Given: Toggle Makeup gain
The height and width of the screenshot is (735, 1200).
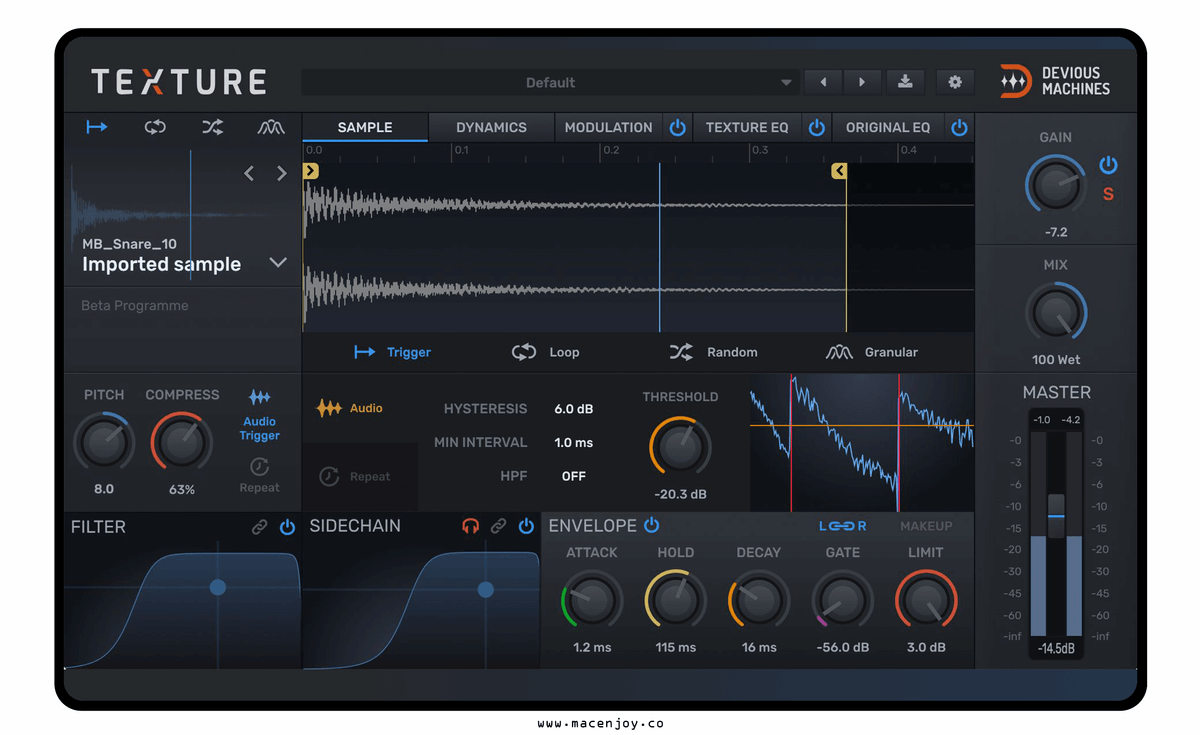Looking at the screenshot, I should click(926, 526).
